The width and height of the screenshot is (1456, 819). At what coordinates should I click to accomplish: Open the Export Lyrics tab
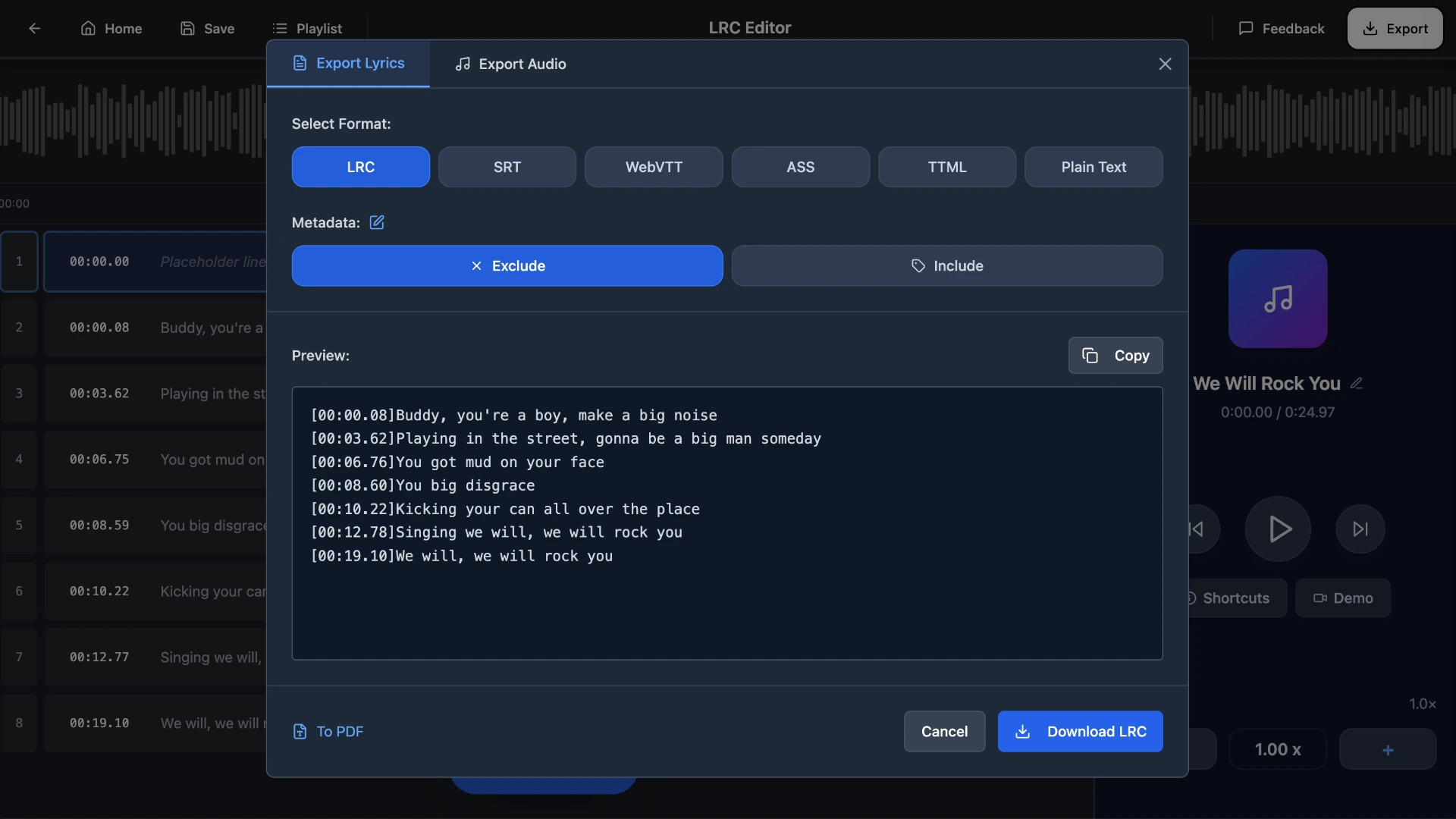[x=348, y=64]
